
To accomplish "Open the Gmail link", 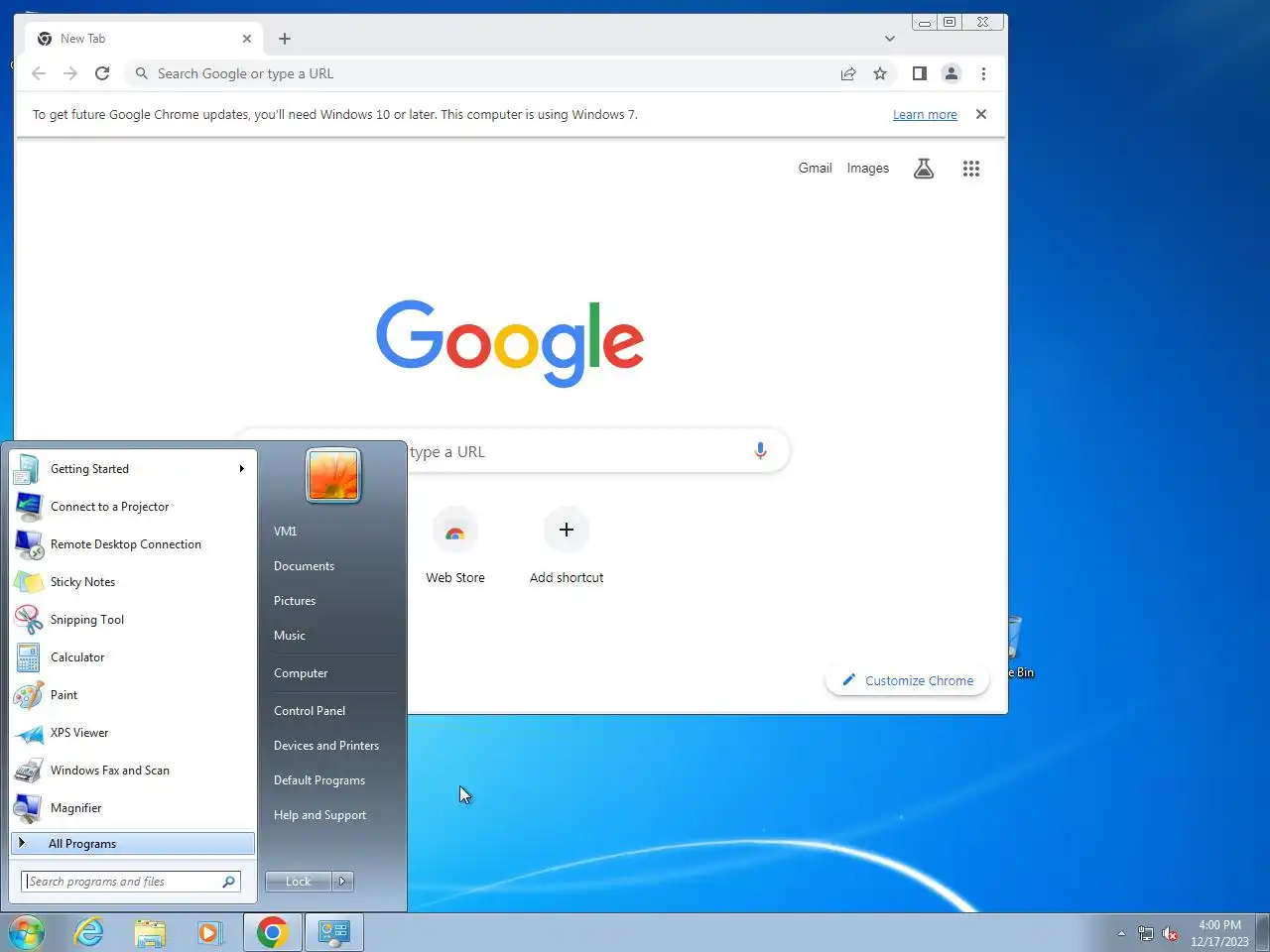I will pyautogui.click(x=816, y=169).
